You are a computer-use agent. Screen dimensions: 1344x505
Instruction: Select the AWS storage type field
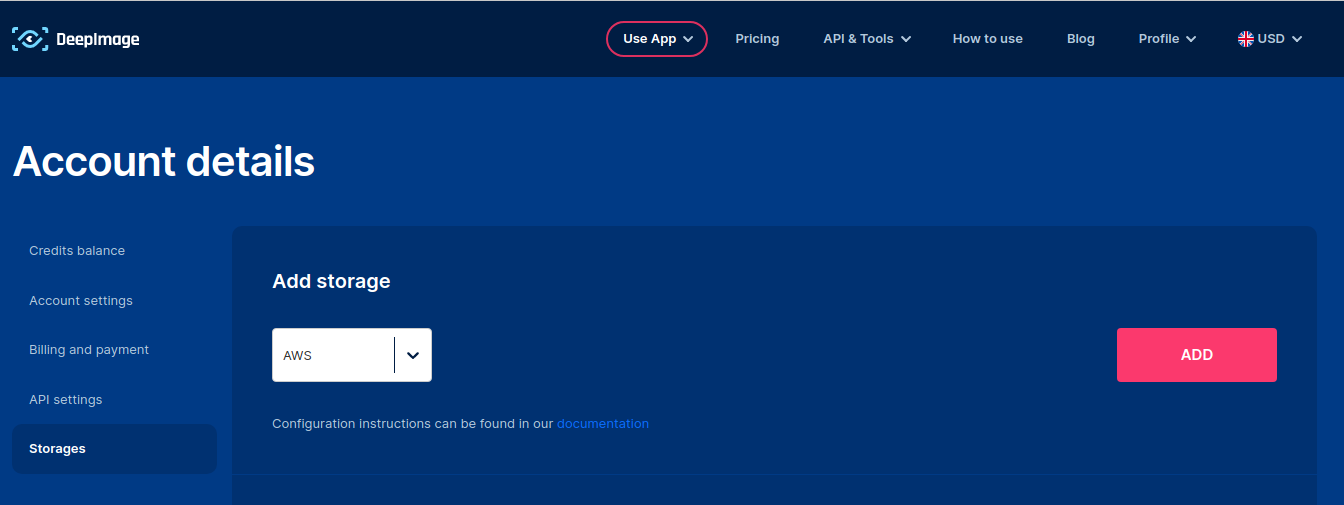333,355
